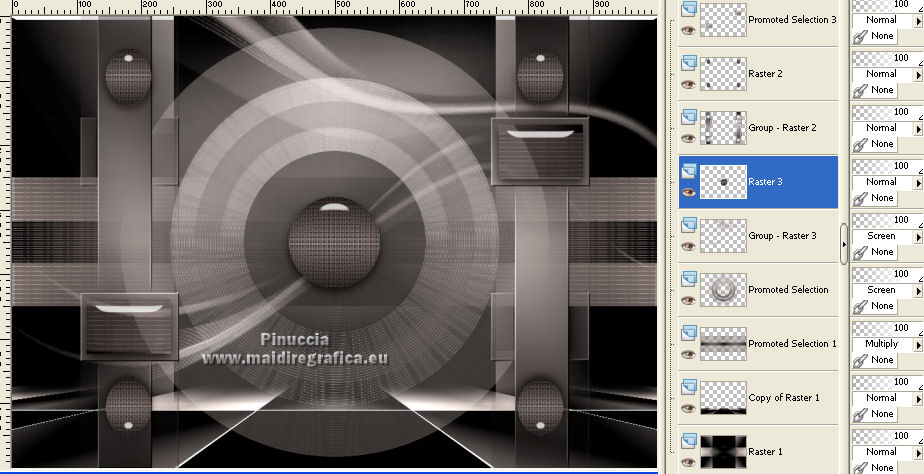Viewport: 924px width, 474px height.
Task: Hide the Promoted Selection 1 layer
Action: tap(688, 355)
